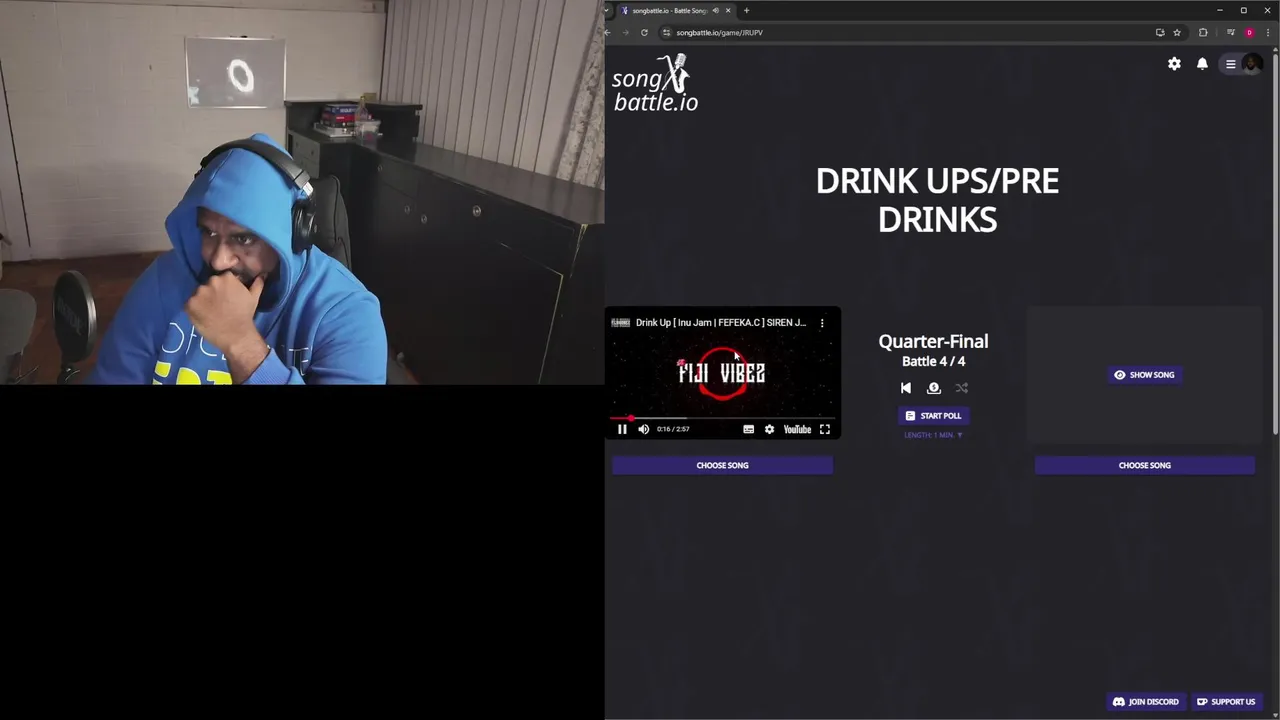Click the Quarter-Final heading text

coord(933,341)
